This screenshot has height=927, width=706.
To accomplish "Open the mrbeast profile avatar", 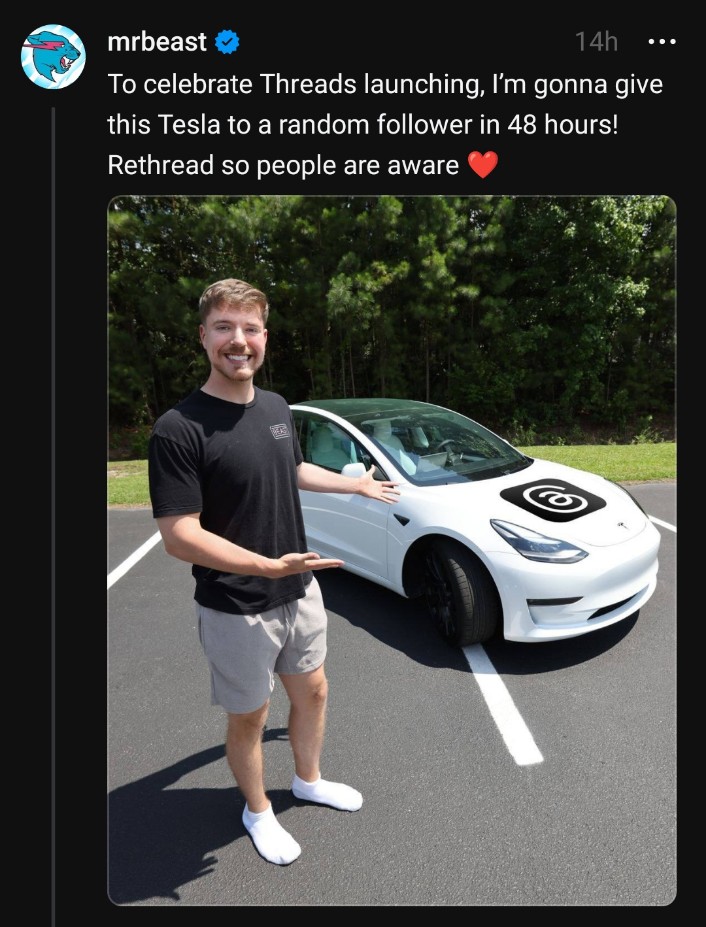I will pyautogui.click(x=53, y=57).
